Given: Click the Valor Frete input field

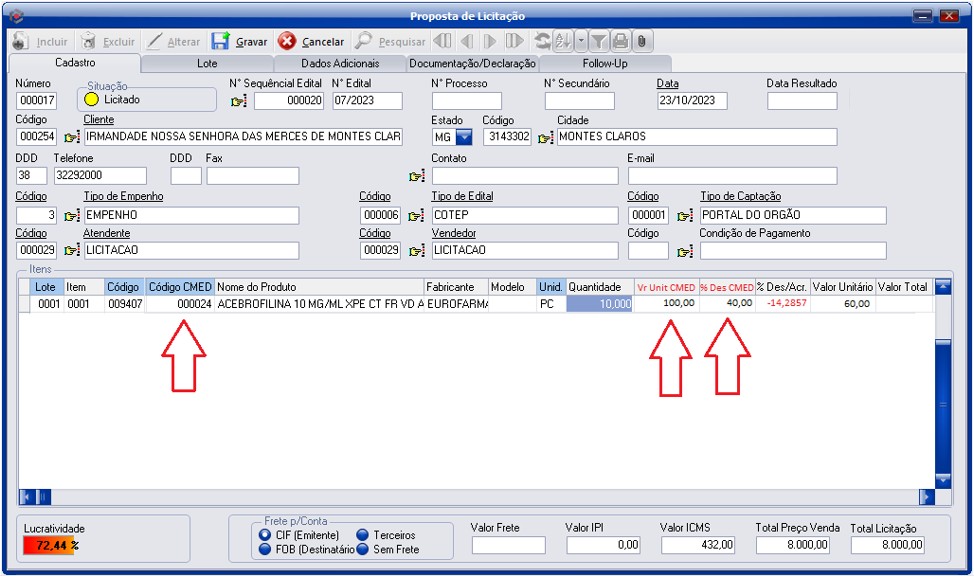Looking at the screenshot, I should [508, 545].
